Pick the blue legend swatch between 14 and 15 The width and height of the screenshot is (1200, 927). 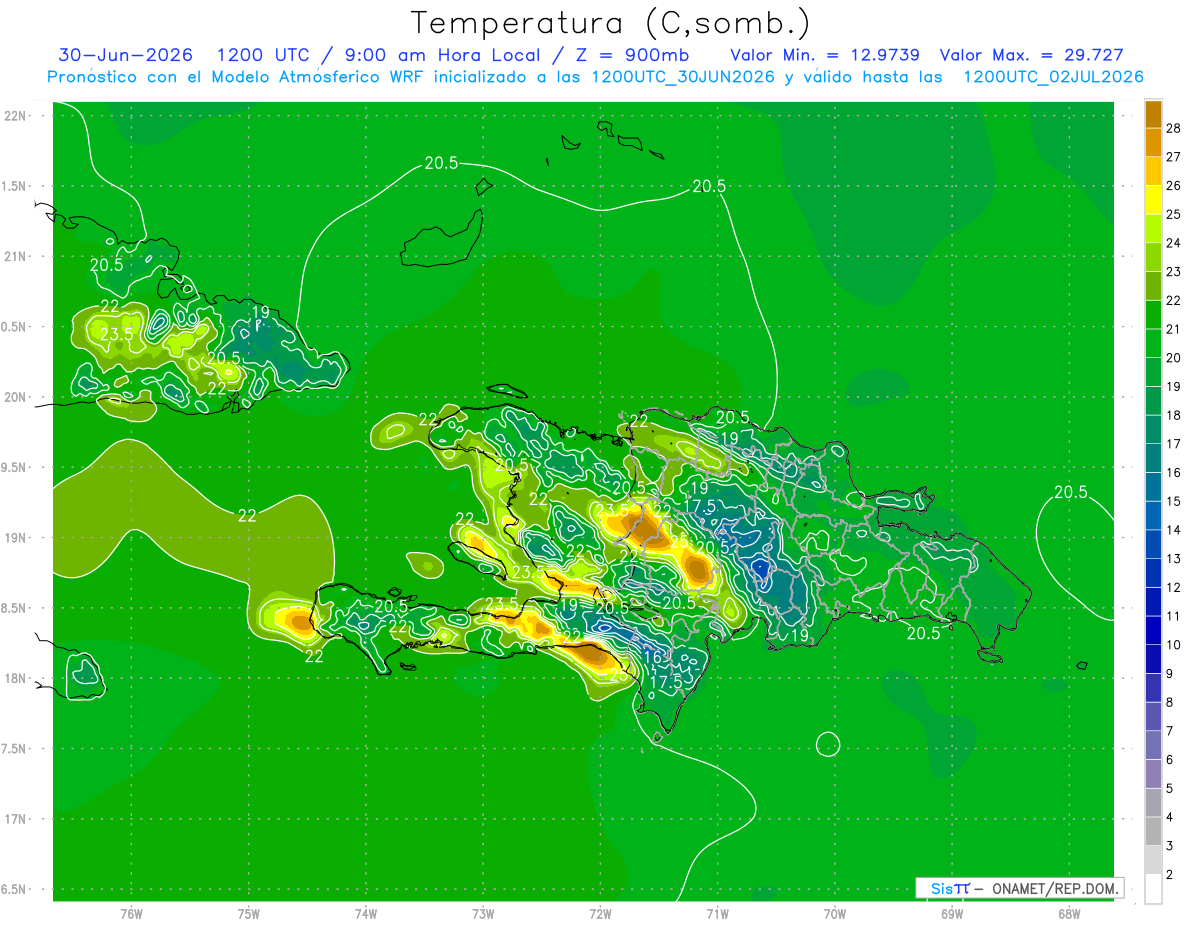pos(1153,516)
